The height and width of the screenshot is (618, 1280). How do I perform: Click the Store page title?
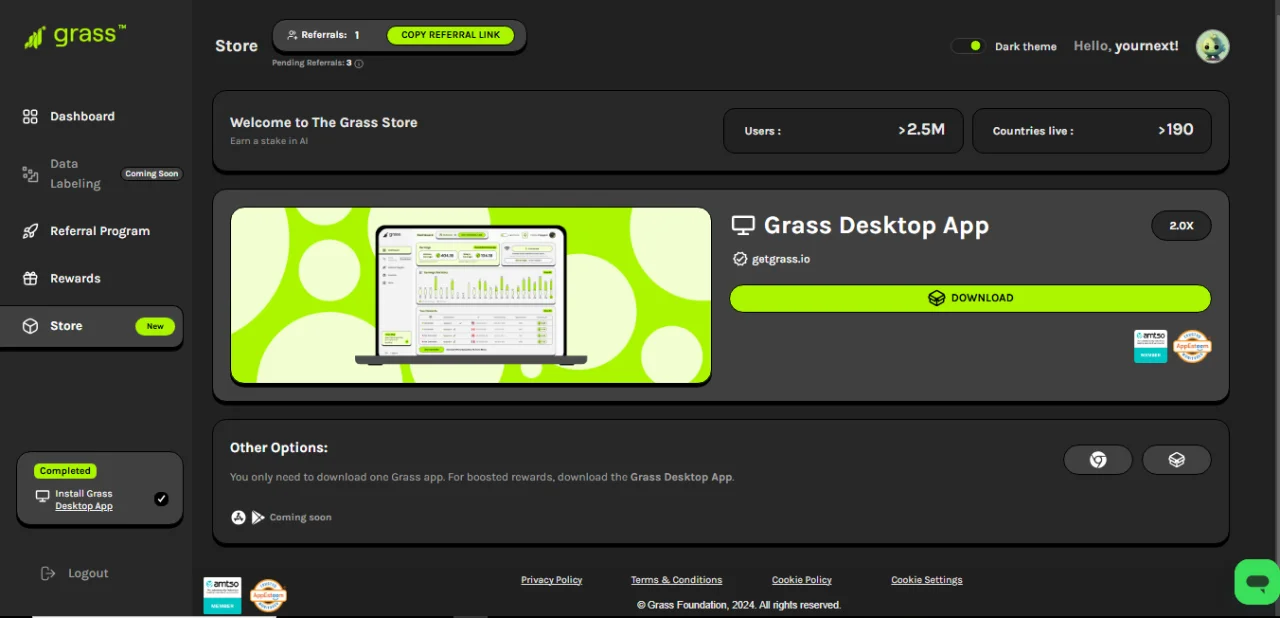coord(236,46)
